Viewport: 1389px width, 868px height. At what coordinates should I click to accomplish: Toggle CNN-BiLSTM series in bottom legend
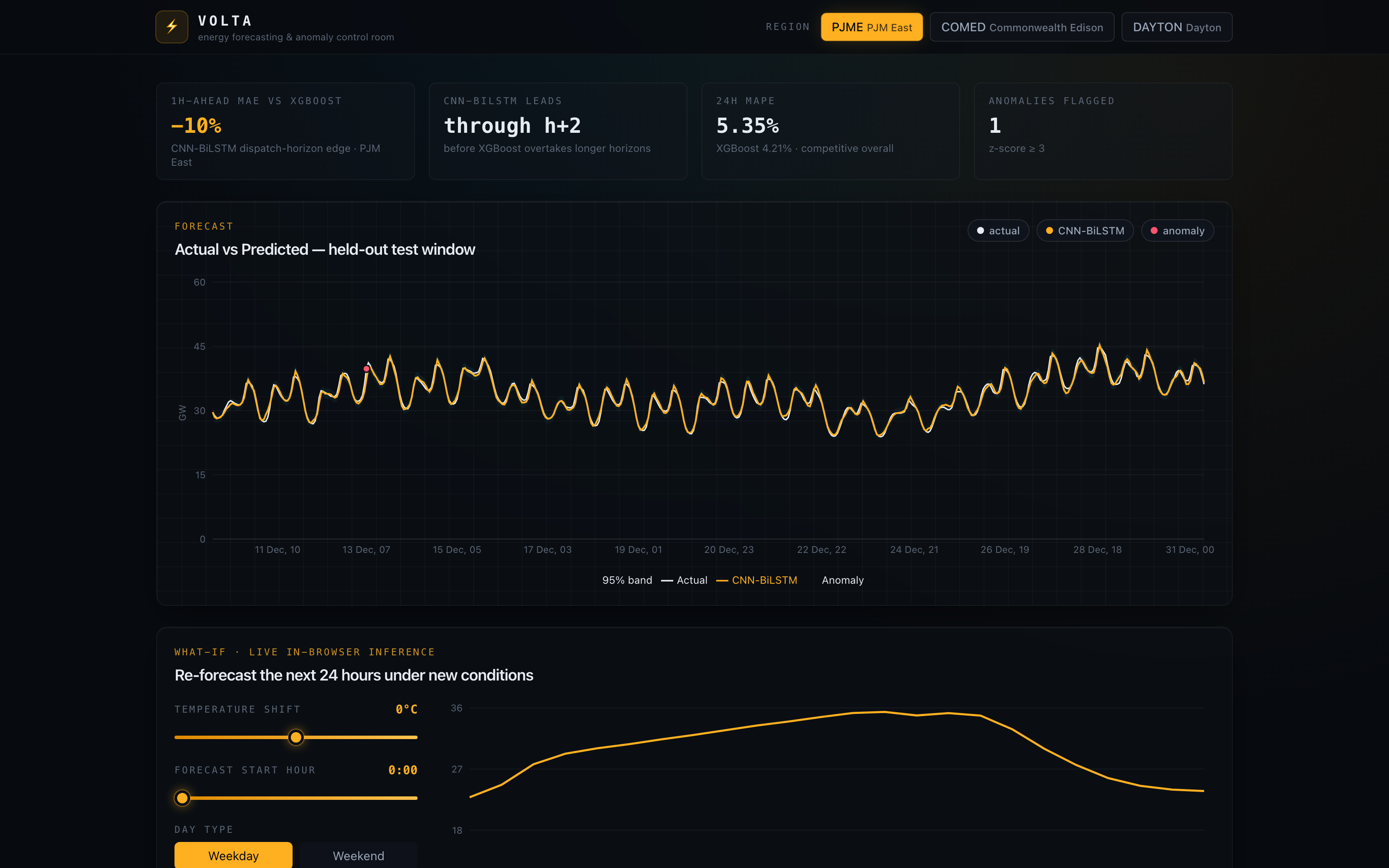point(757,580)
